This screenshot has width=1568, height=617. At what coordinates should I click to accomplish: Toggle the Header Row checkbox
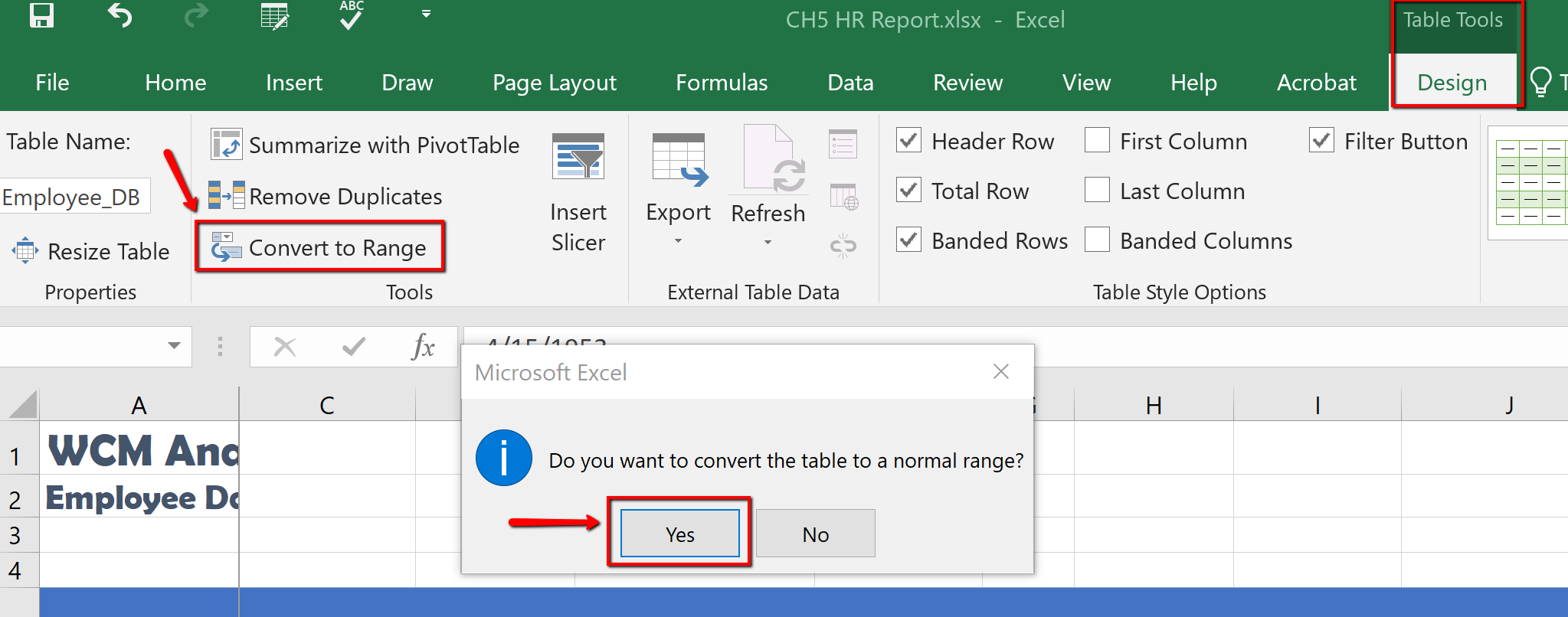[908, 140]
